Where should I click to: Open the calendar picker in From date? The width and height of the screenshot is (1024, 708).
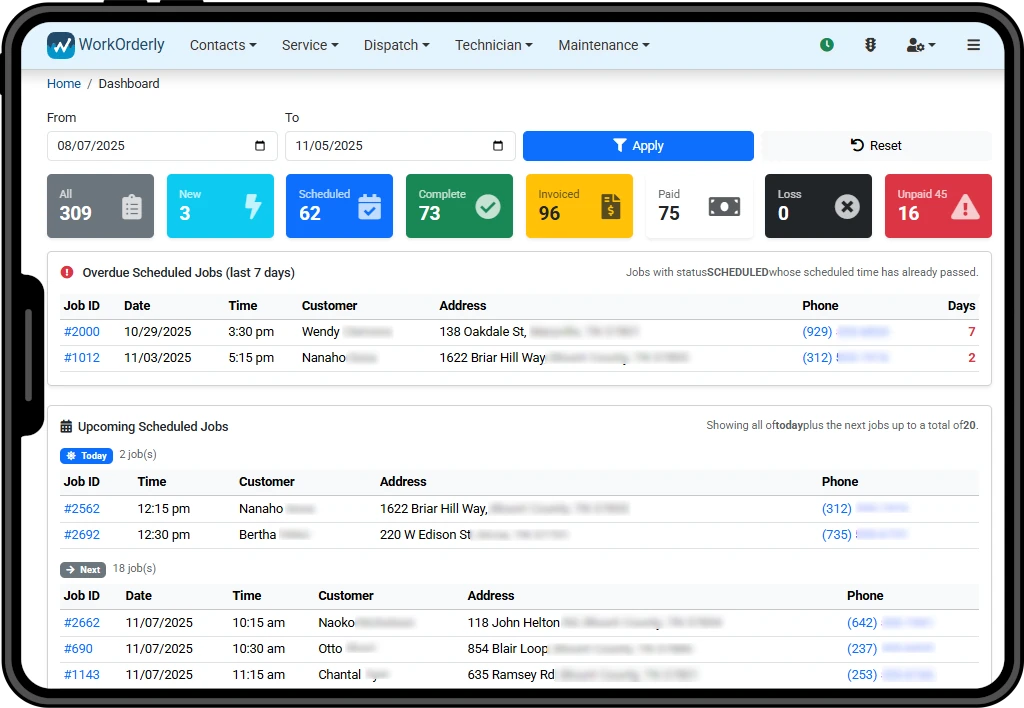point(260,146)
